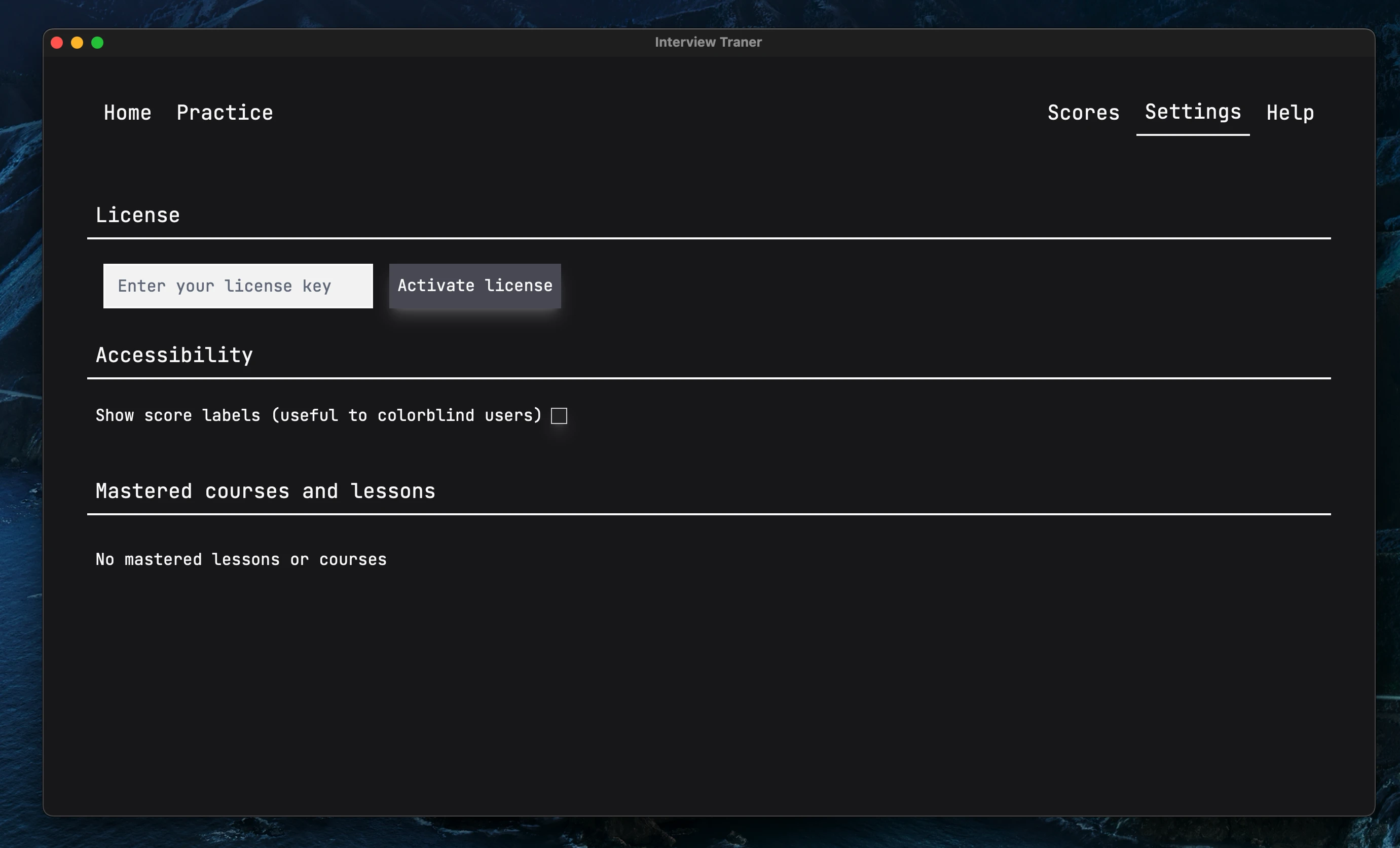This screenshot has width=1400, height=848.
Task: Open the Home tab
Action: [x=127, y=112]
